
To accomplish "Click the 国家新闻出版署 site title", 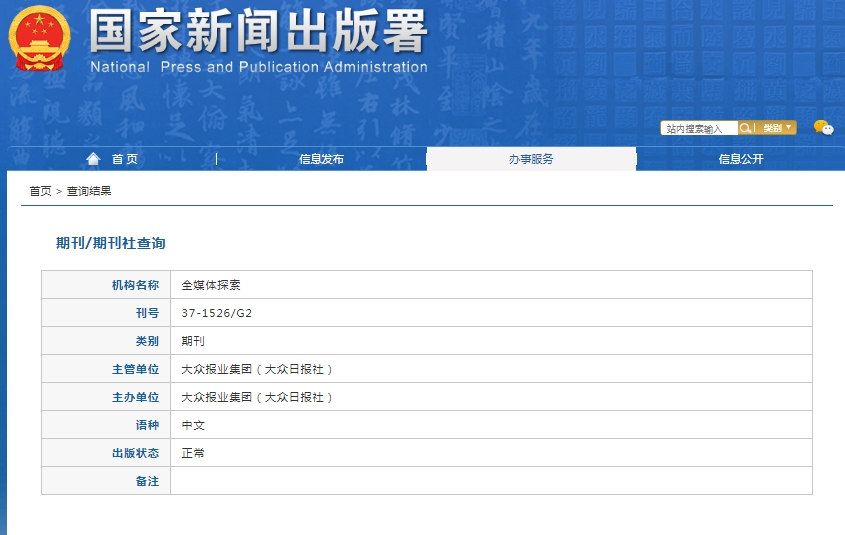I will (258, 32).
